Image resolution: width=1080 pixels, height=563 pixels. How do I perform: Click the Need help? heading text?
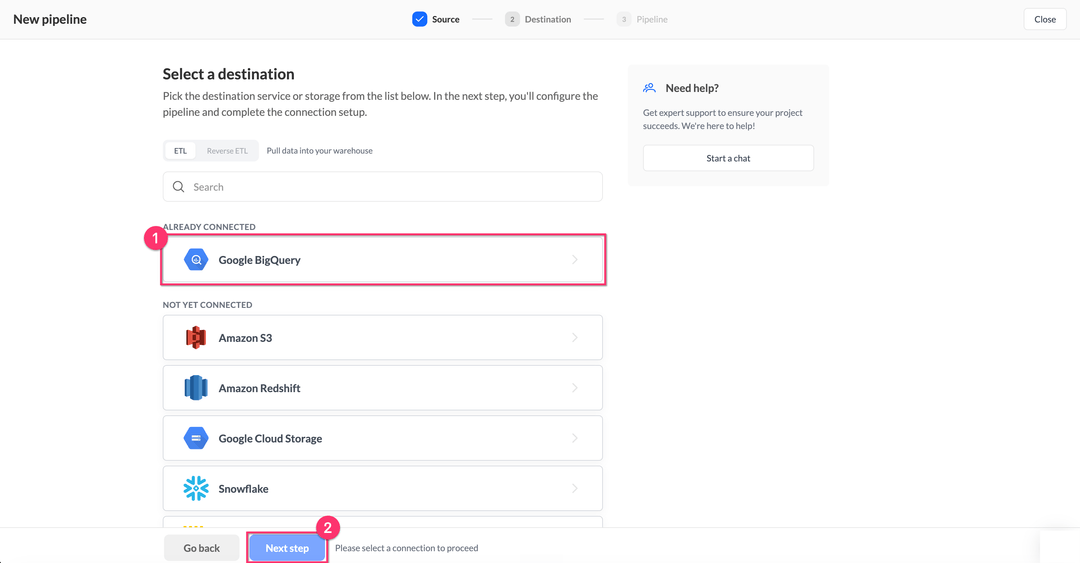692,88
